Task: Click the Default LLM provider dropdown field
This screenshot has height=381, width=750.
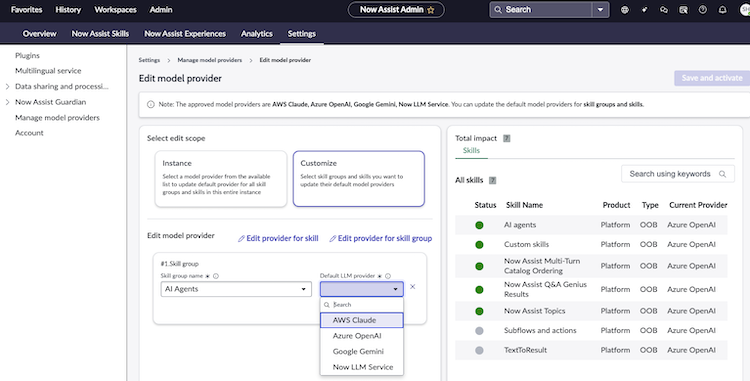Action: 362,289
